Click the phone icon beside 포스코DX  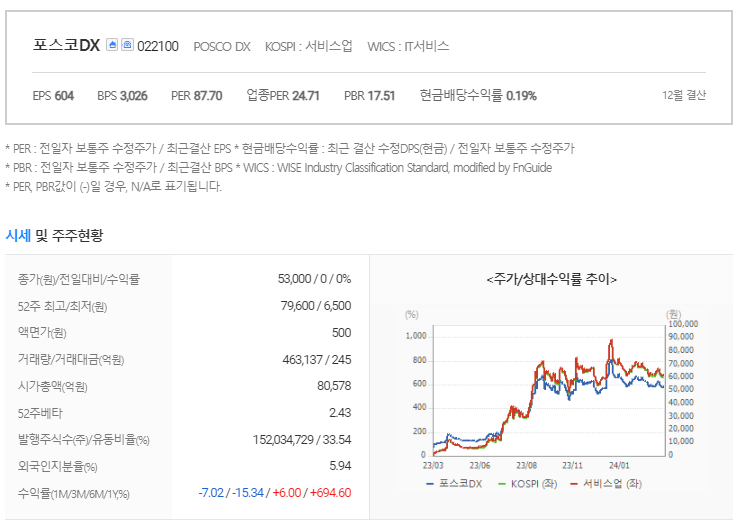pos(127,45)
